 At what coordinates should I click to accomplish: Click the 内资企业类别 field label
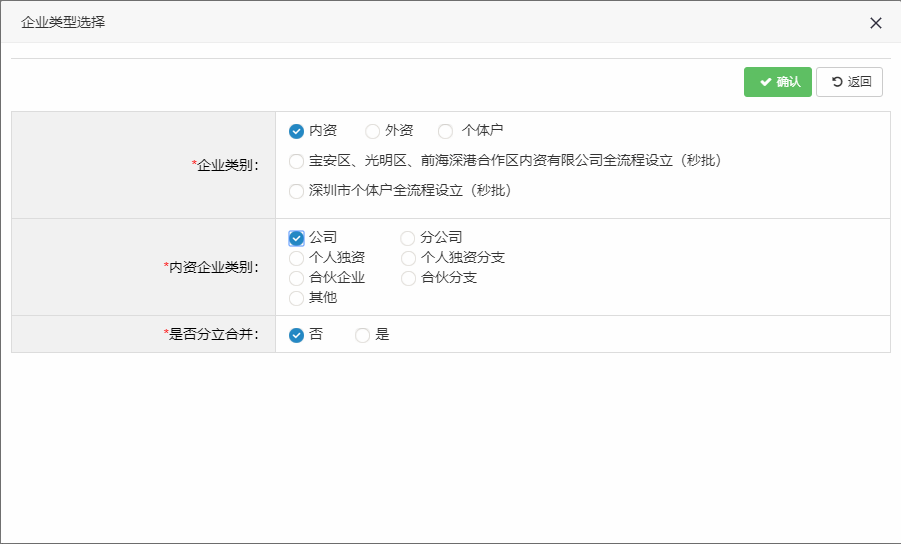(x=212, y=267)
